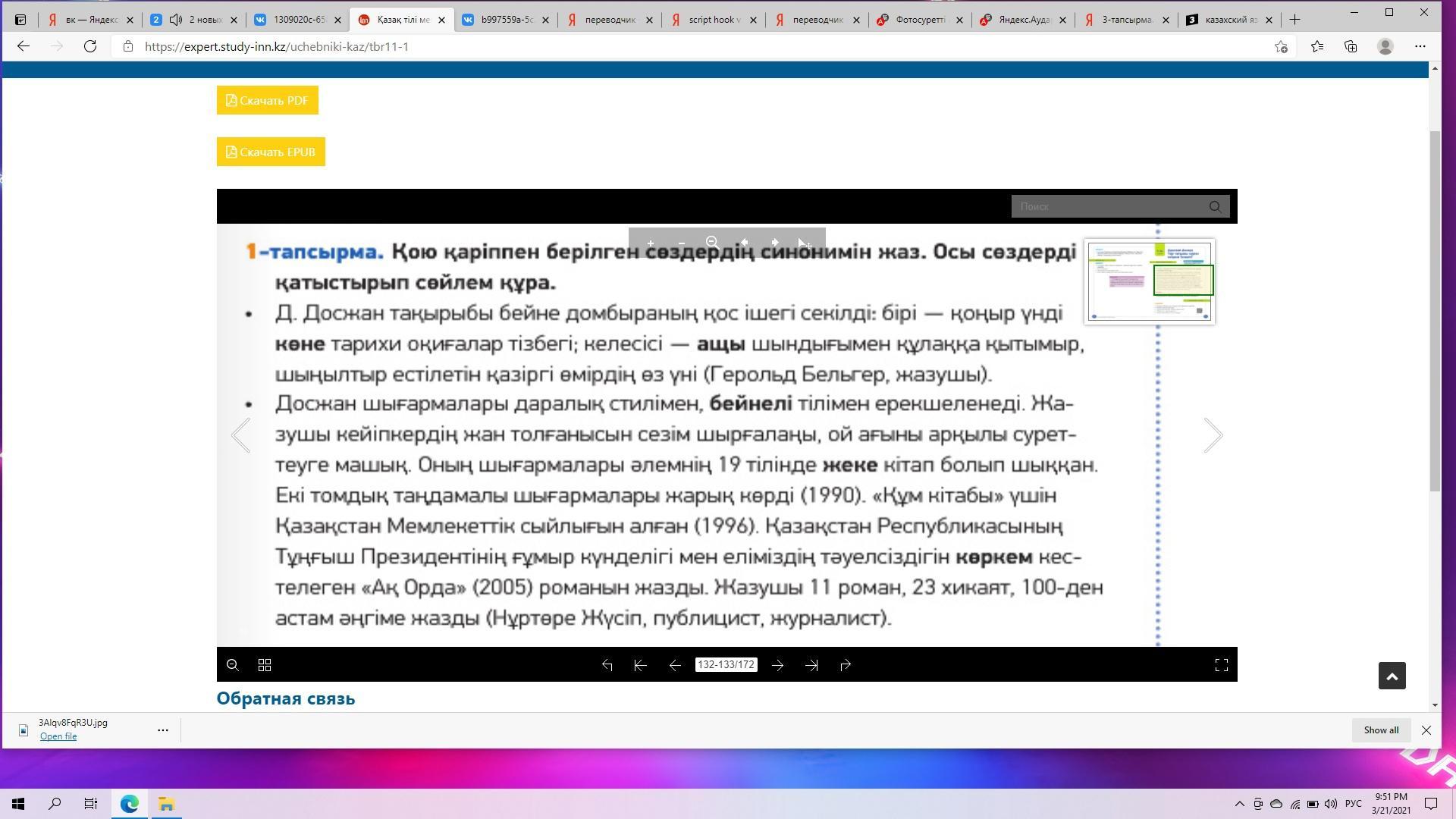This screenshot has height=819, width=1456.
Task: Click the zoom out magnifier in the viewer bar
Action: point(233,665)
